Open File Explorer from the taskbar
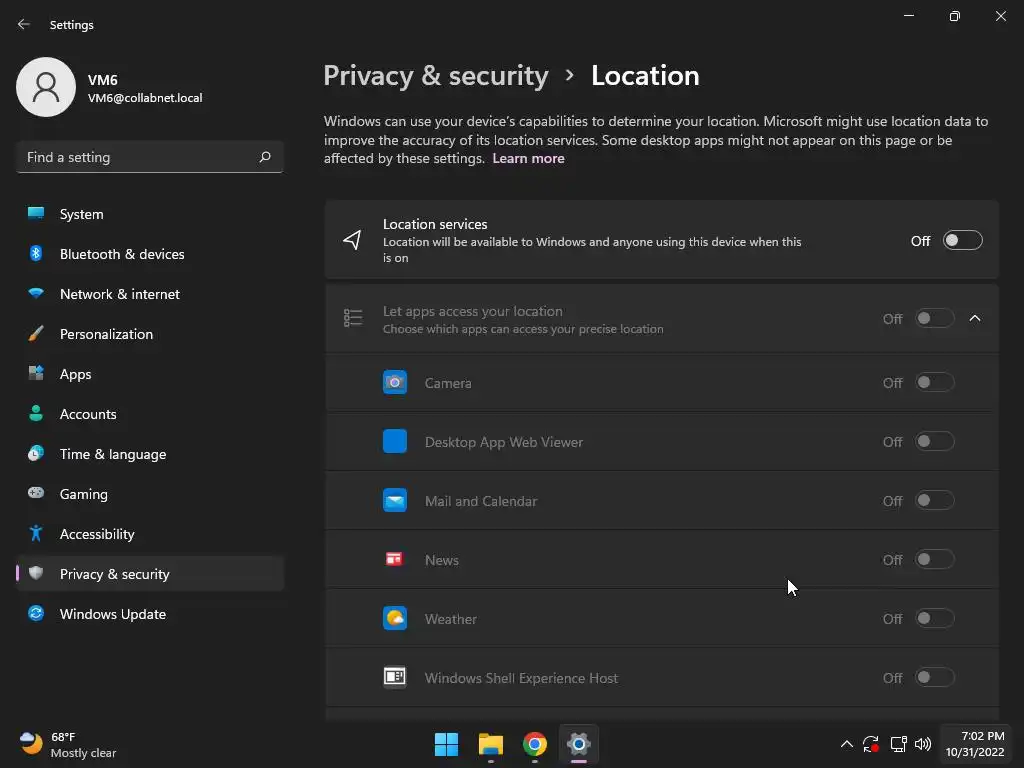 pyautogui.click(x=490, y=744)
